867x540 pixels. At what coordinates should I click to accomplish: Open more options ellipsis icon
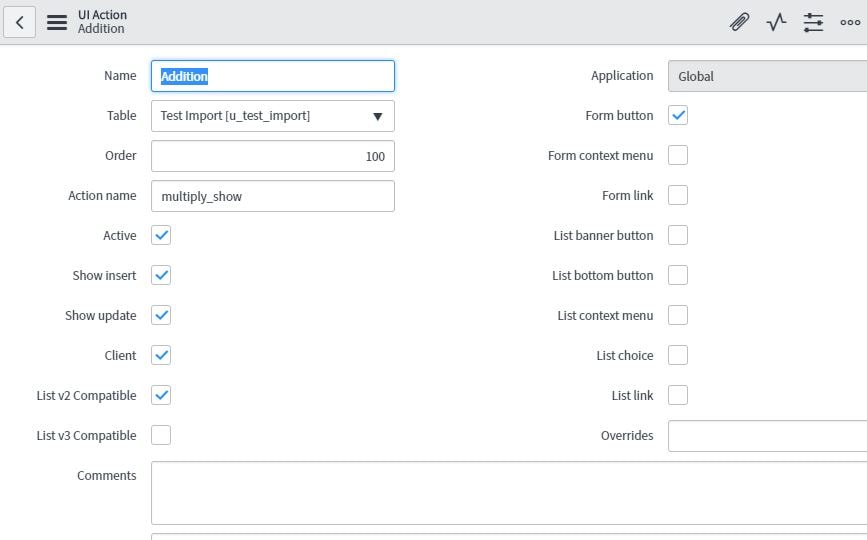pos(850,22)
